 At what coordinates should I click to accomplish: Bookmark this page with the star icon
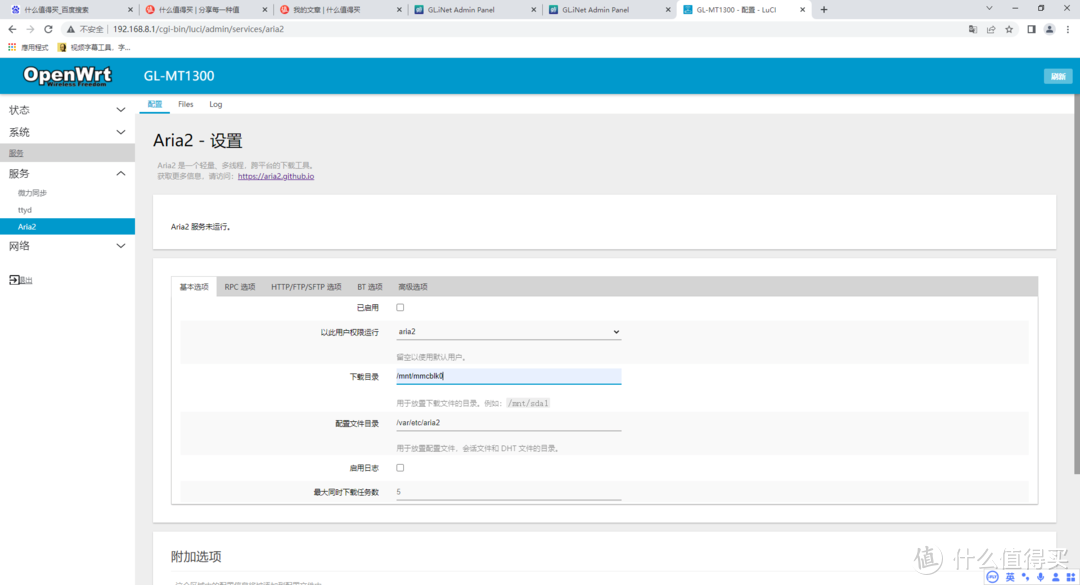[x=1009, y=29]
